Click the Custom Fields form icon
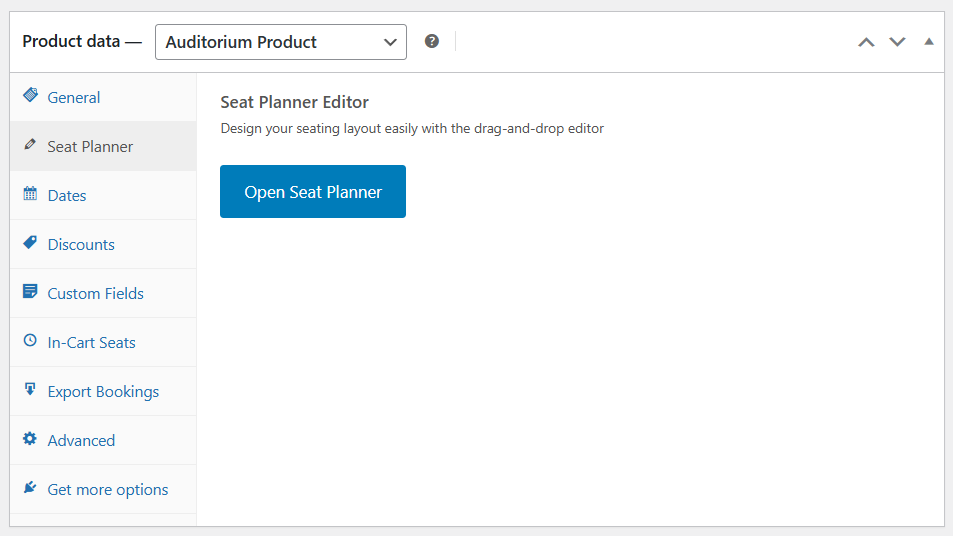The image size is (953, 536). [x=30, y=292]
